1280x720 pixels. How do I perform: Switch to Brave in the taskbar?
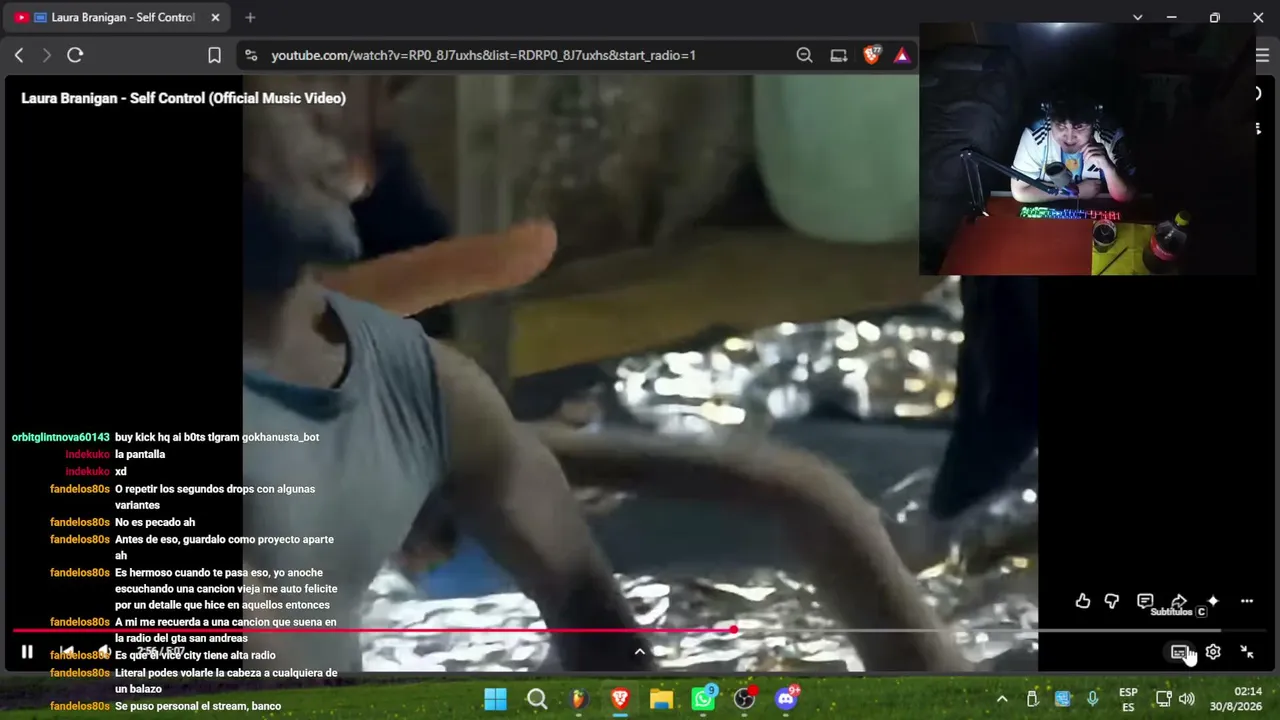coord(620,699)
